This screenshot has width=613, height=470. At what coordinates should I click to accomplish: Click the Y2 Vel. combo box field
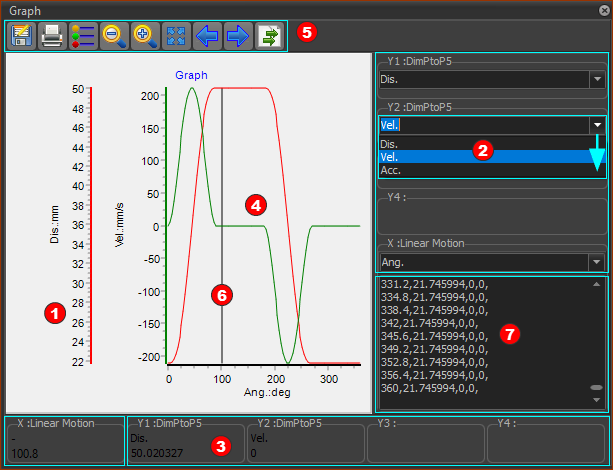click(484, 125)
